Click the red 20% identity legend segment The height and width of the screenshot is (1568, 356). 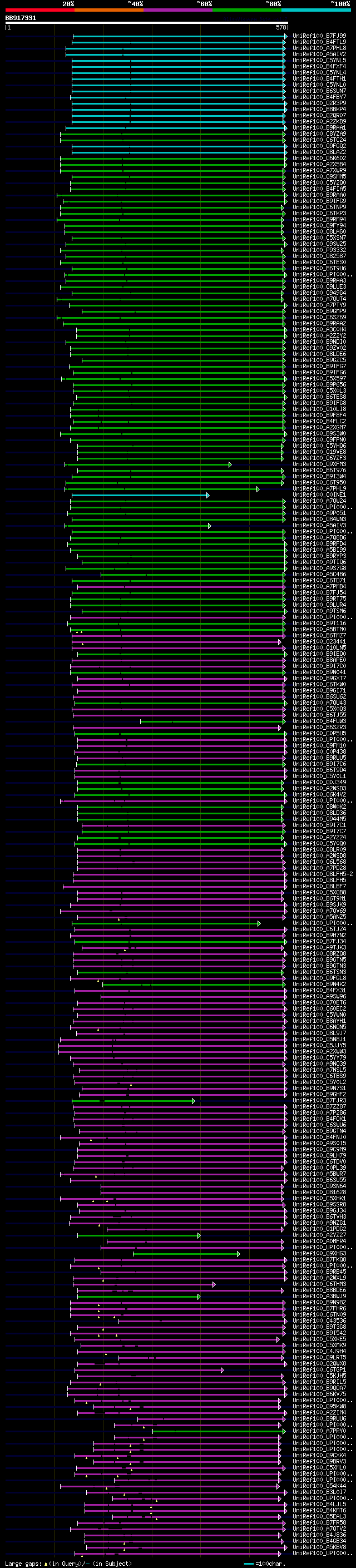coord(39,10)
